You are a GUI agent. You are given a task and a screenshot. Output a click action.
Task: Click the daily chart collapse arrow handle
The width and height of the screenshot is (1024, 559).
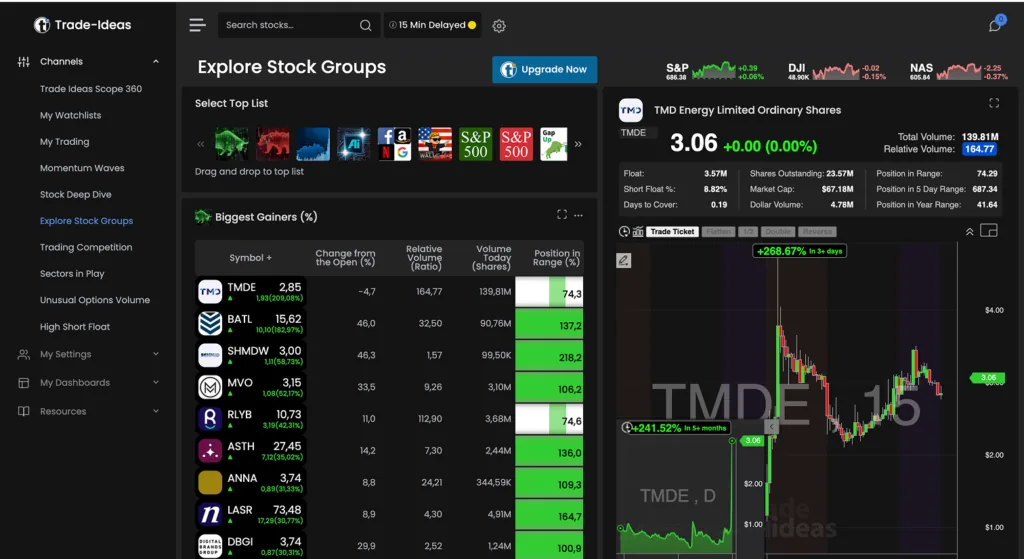[x=771, y=426]
